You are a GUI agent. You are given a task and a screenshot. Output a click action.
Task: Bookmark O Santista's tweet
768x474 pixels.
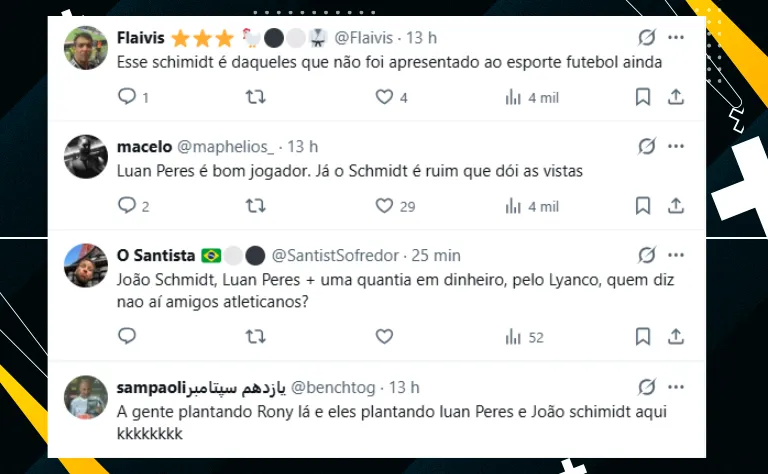coord(643,337)
